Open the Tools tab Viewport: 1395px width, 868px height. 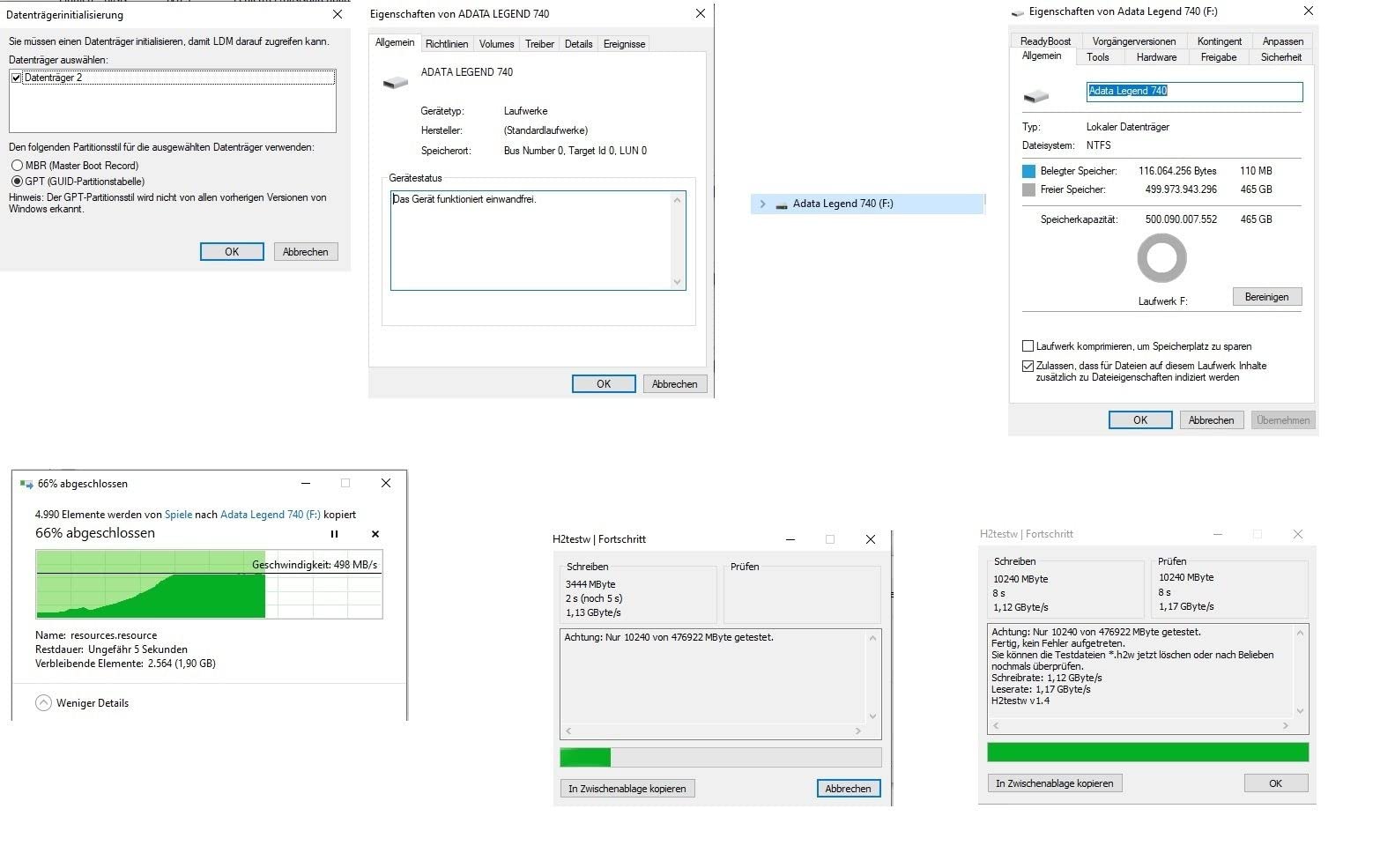pyautogui.click(x=1098, y=57)
